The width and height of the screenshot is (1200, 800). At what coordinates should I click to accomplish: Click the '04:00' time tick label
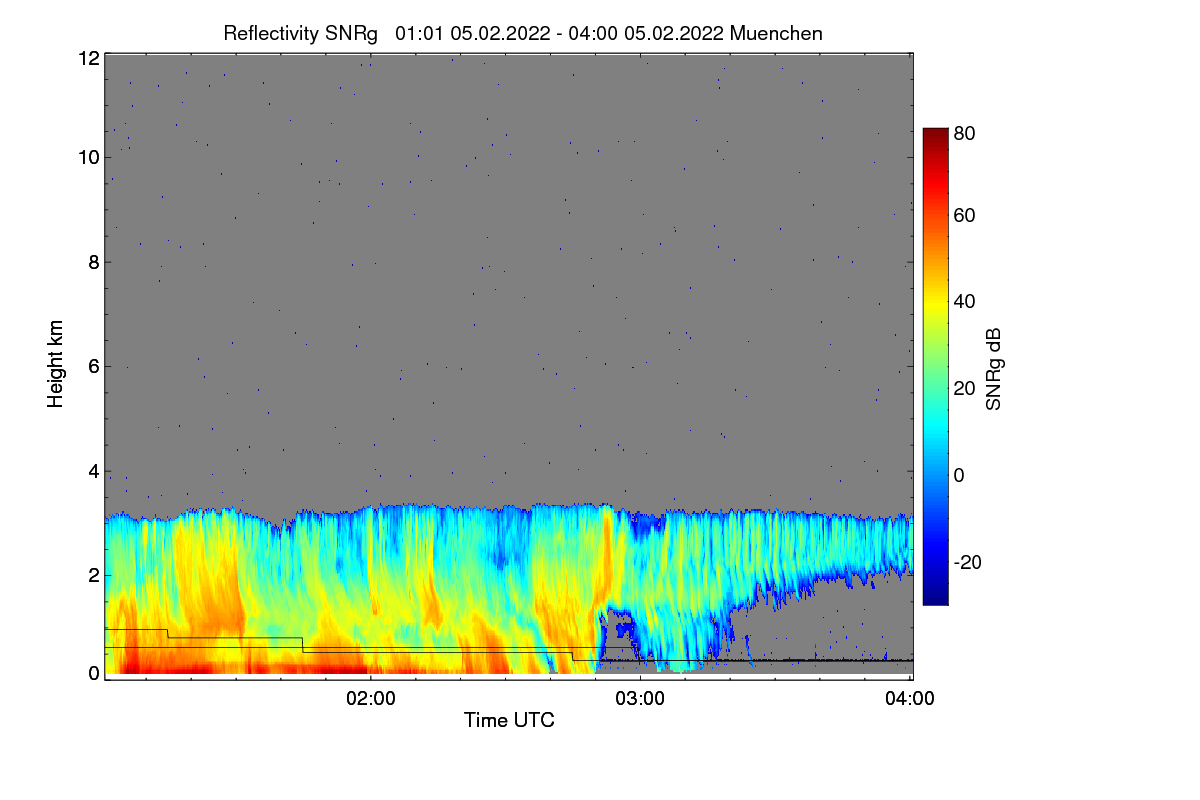[x=909, y=700]
